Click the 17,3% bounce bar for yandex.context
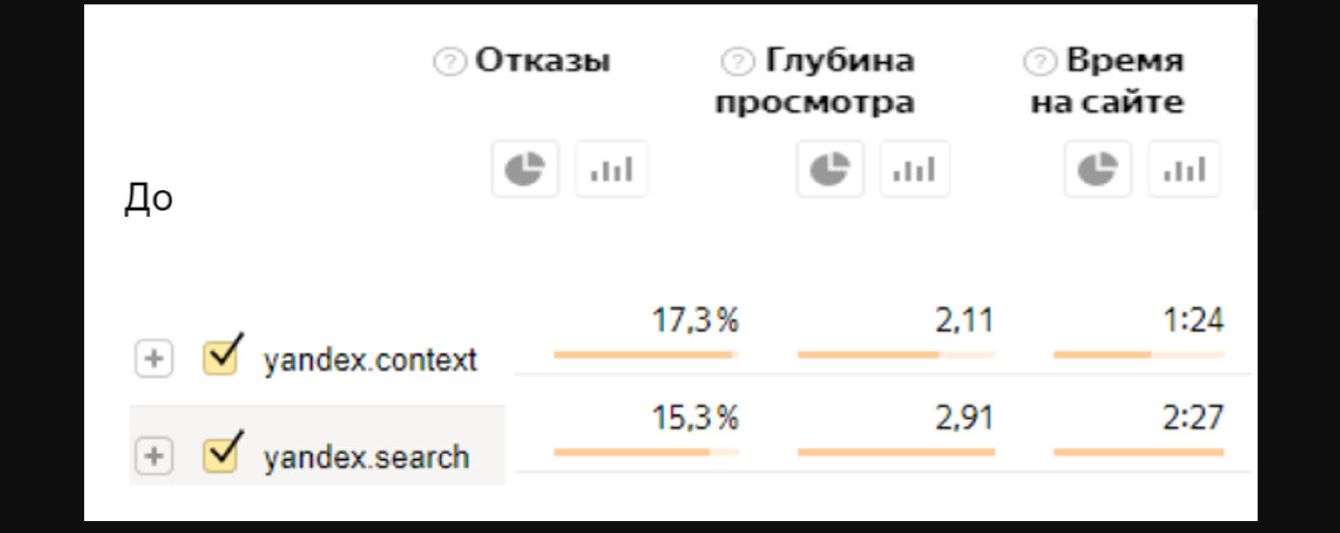The width and height of the screenshot is (1340, 533). pyautogui.click(x=645, y=354)
